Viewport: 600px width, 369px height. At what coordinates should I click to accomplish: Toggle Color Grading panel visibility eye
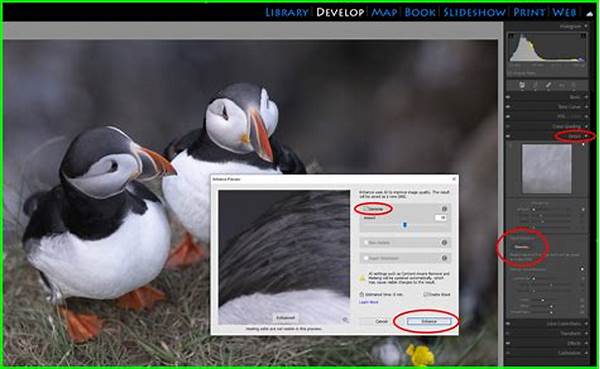pos(508,126)
